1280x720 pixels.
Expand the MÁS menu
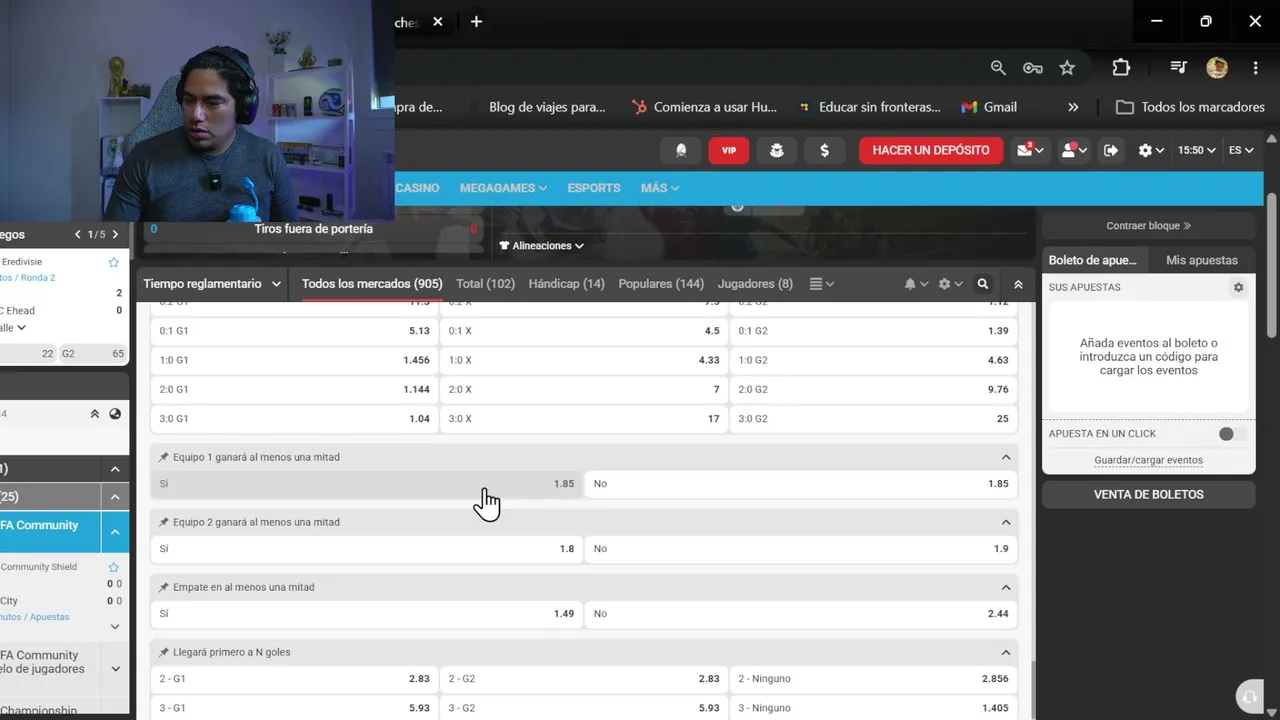[660, 188]
